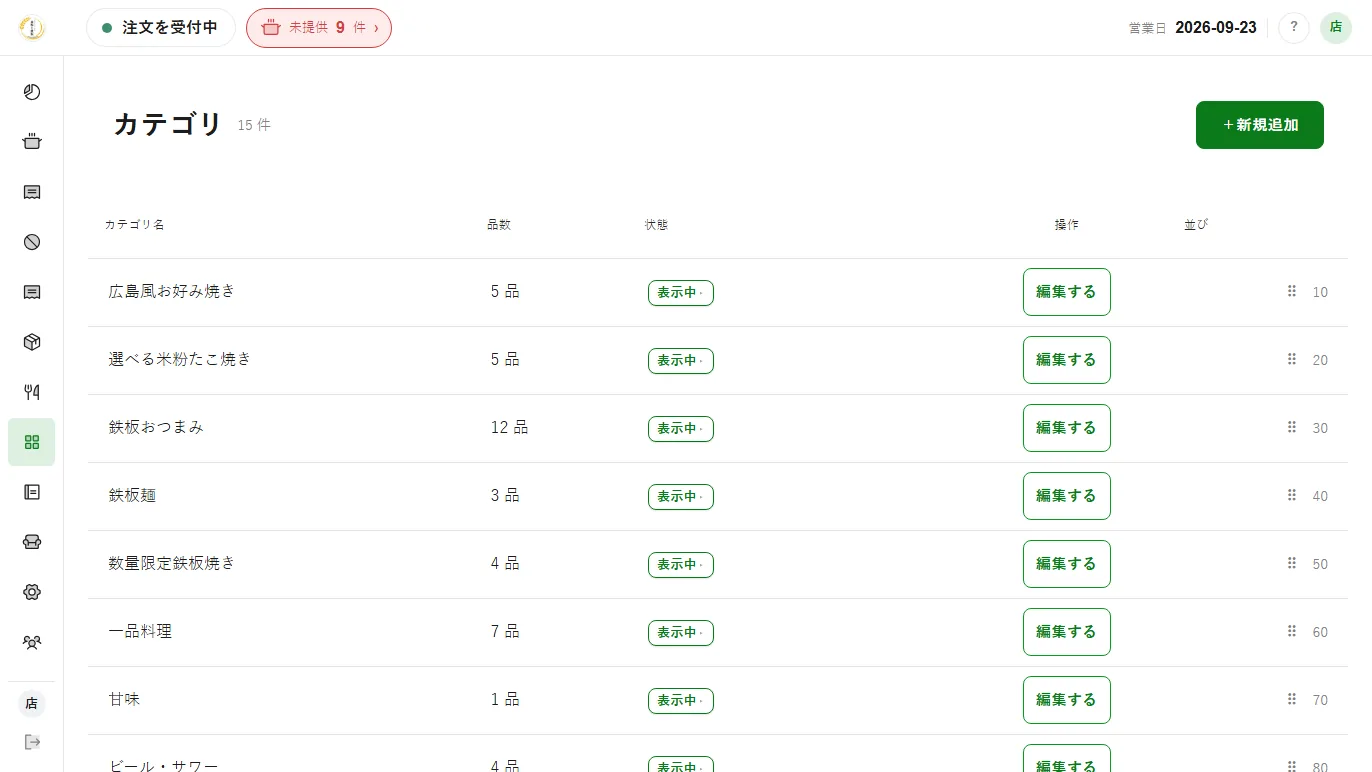Open the 店 avatar in the top bar
1372x772 pixels.
click(x=1336, y=28)
